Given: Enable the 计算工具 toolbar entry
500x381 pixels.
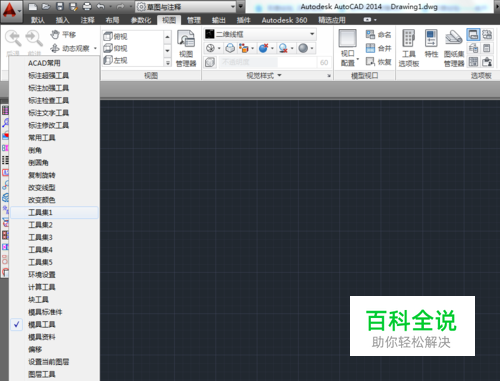Looking at the screenshot, I should 54,287.
